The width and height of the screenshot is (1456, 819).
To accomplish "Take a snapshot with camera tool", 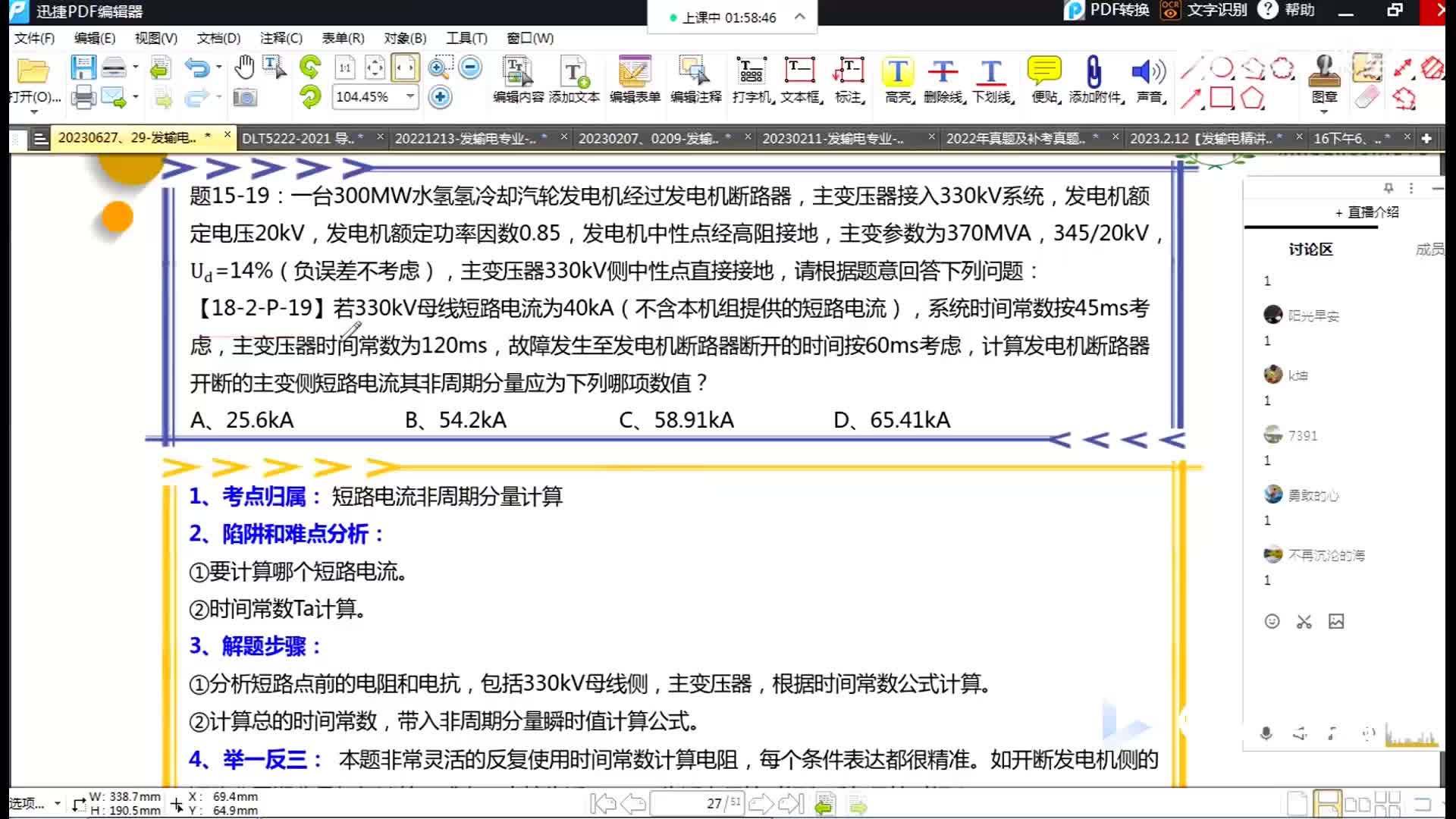I will pyautogui.click(x=244, y=97).
